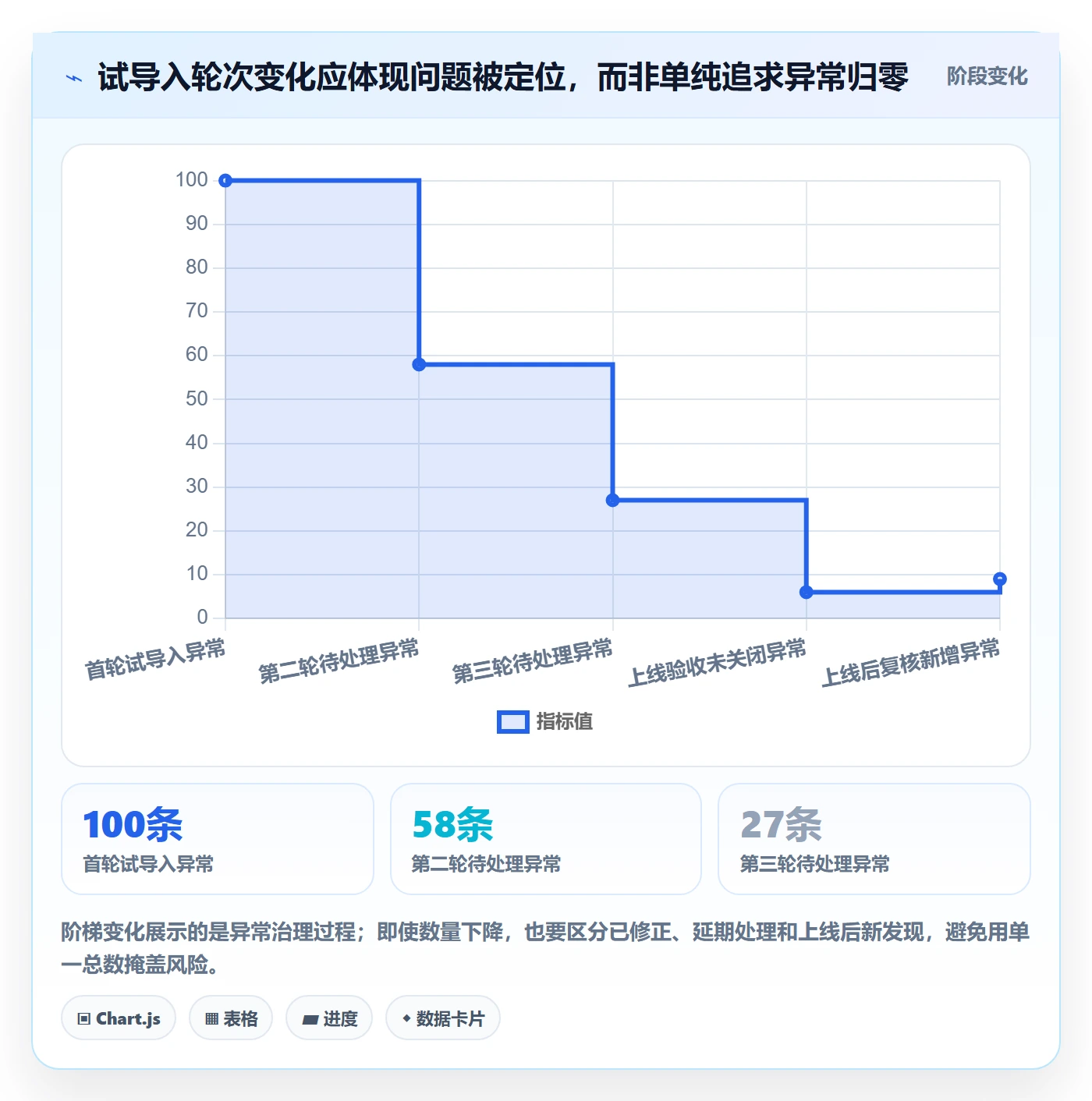1092x1101 pixels.
Task: Click the y-axis value 0
Action: click(x=203, y=618)
